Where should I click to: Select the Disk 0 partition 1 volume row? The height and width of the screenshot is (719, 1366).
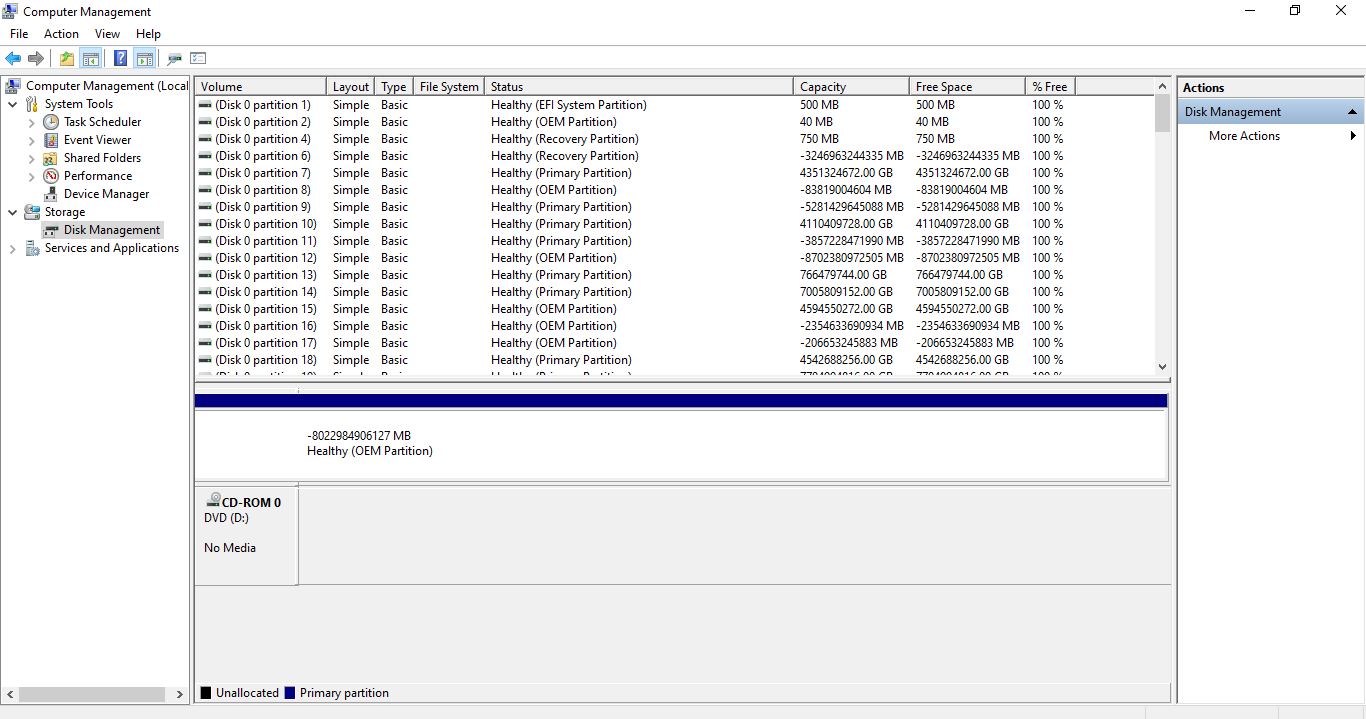point(260,104)
